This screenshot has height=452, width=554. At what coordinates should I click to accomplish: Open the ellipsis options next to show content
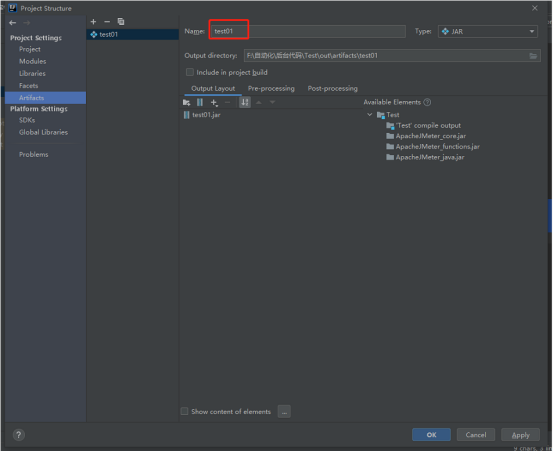(x=284, y=412)
